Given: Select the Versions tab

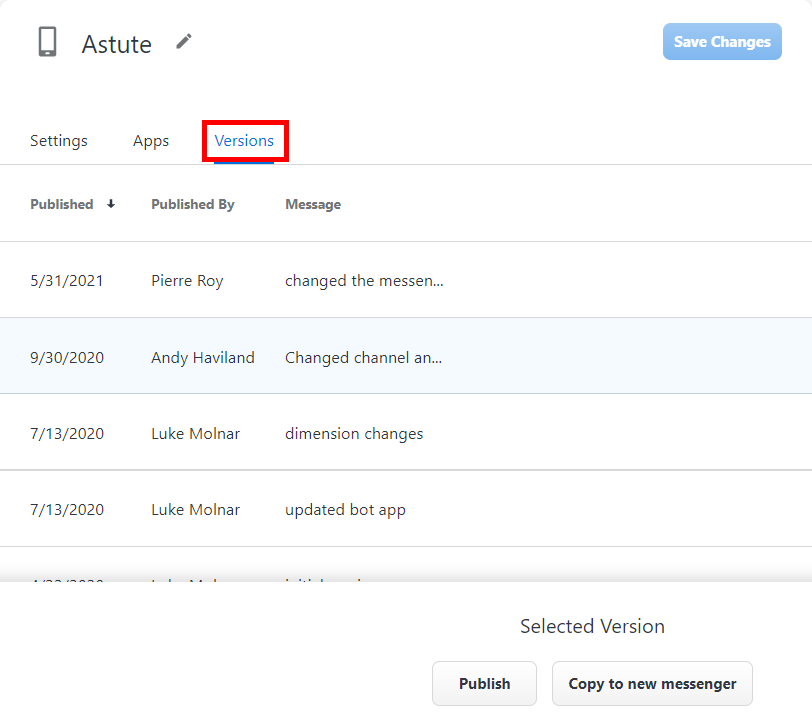Looking at the screenshot, I should (x=244, y=141).
